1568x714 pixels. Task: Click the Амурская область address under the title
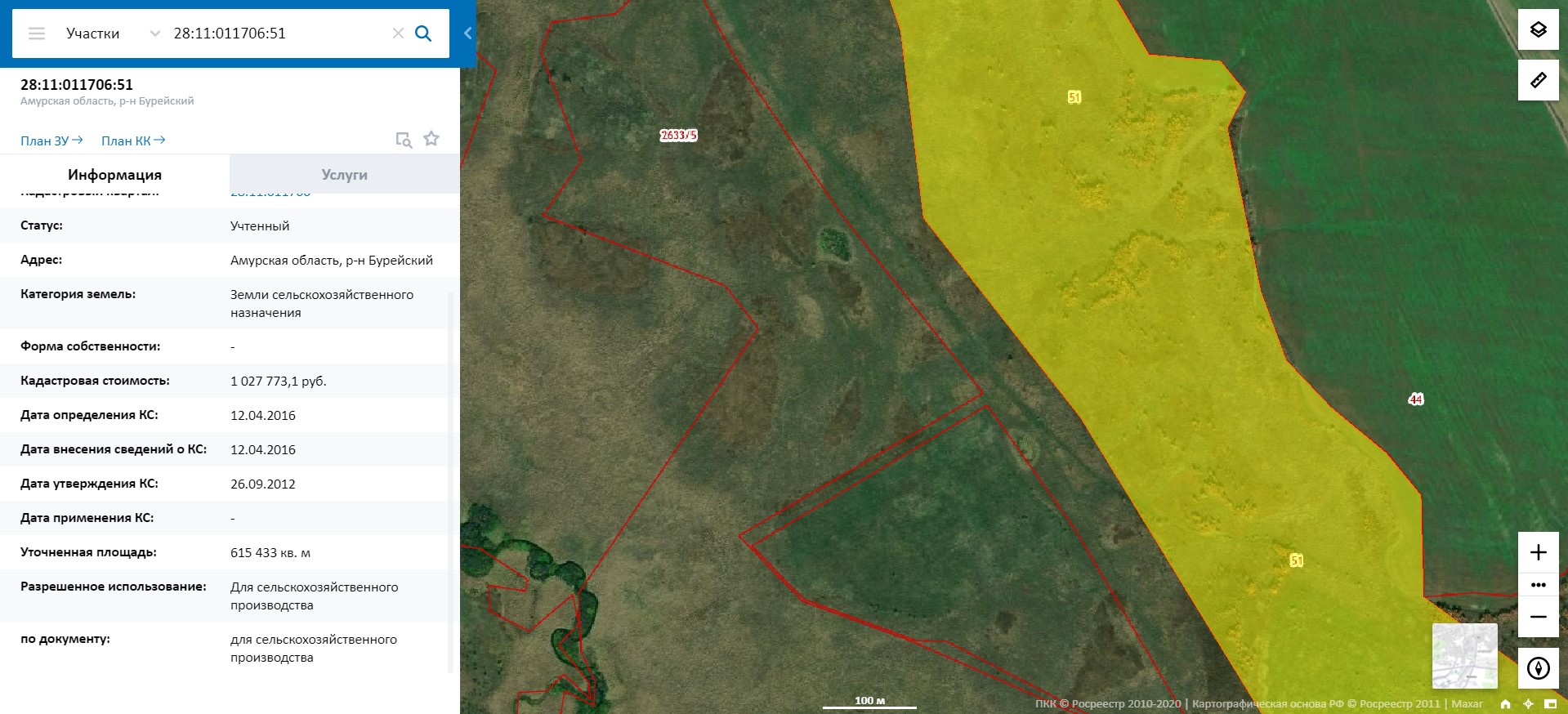pyautogui.click(x=107, y=101)
